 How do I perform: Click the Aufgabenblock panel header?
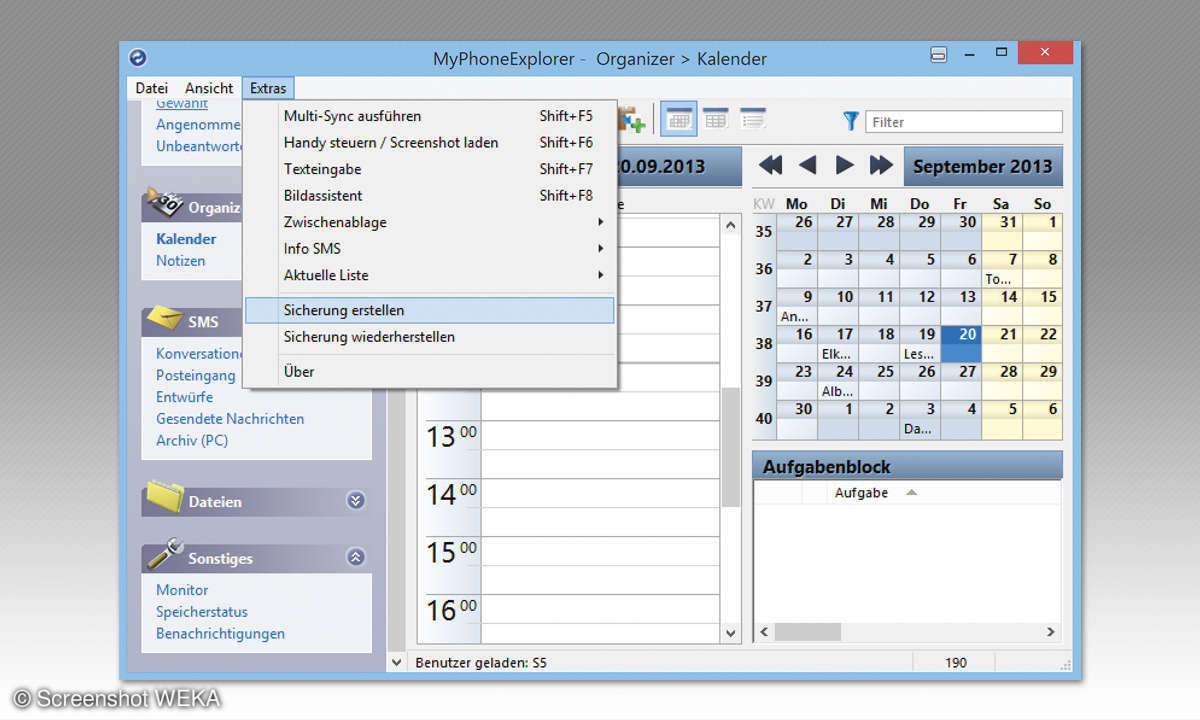(x=907, y=467)
